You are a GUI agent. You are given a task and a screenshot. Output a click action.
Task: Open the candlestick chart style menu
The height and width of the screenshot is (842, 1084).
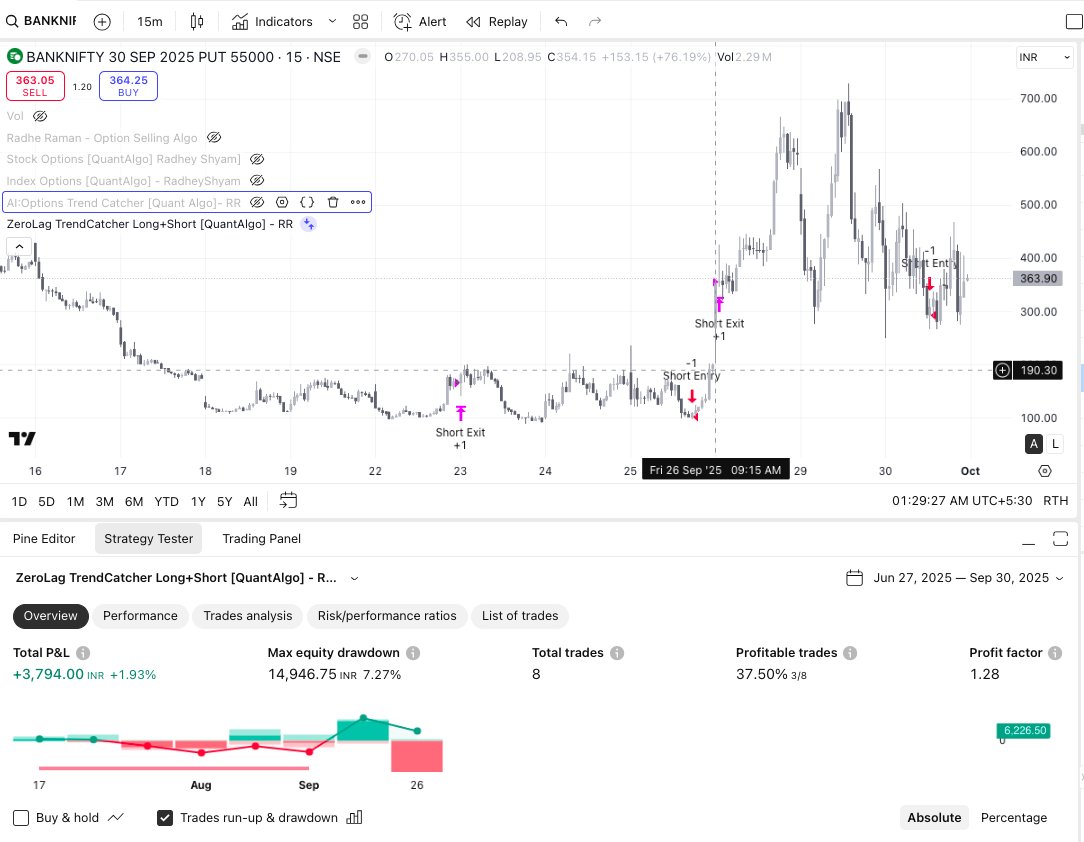tap(197, 21)
